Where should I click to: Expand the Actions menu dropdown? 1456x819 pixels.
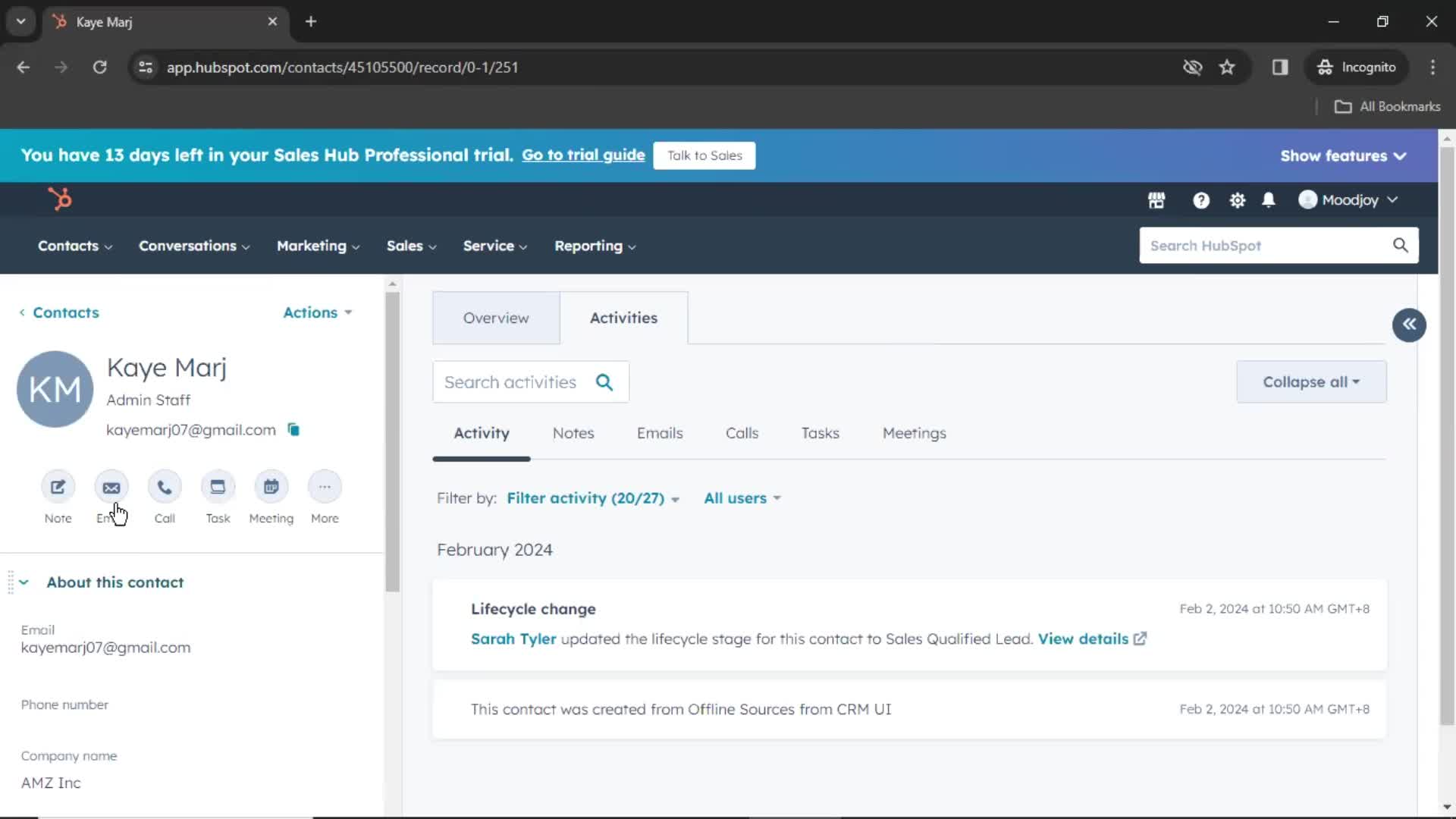pos(318,312)
